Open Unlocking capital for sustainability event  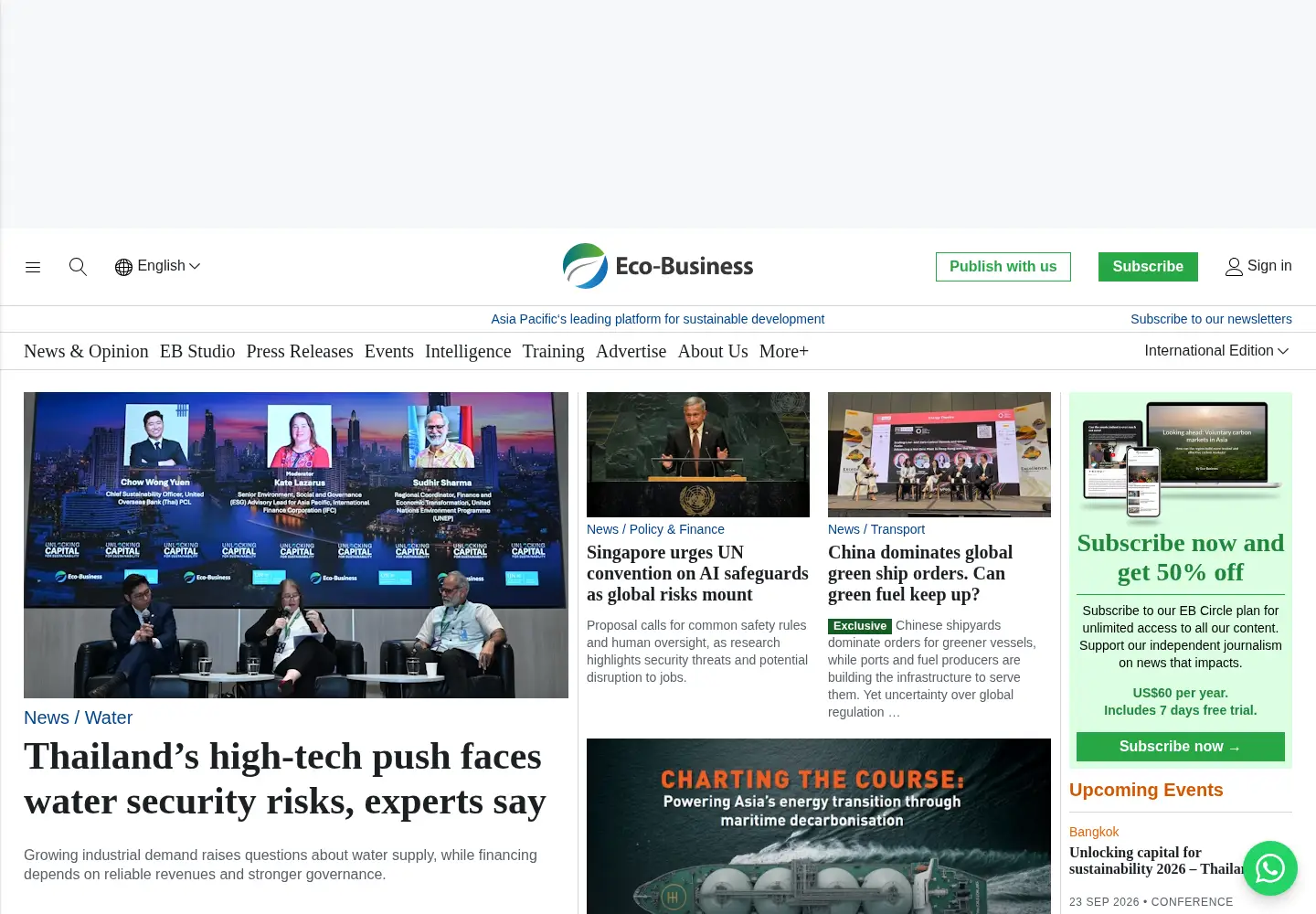pyautogui.click(x=1158, y=861)
